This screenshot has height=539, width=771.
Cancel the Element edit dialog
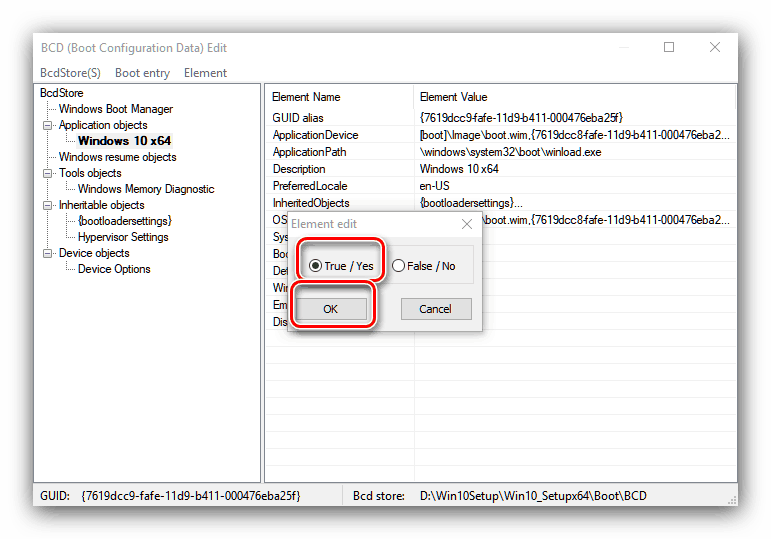pyautogui.click(x=436, y=309)
